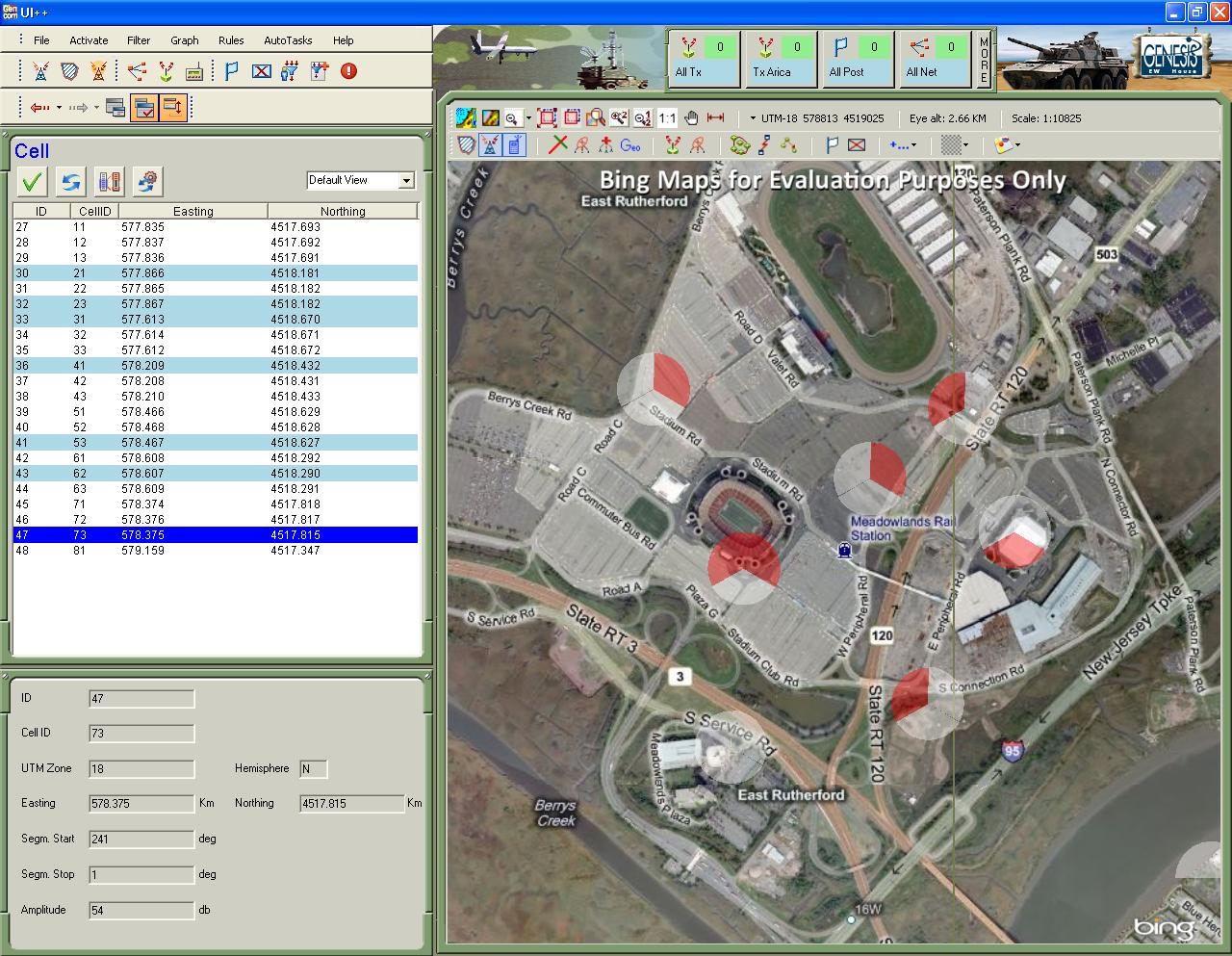Select the red distance measure tool
The image size is (1232, 956).
[715, 117]
